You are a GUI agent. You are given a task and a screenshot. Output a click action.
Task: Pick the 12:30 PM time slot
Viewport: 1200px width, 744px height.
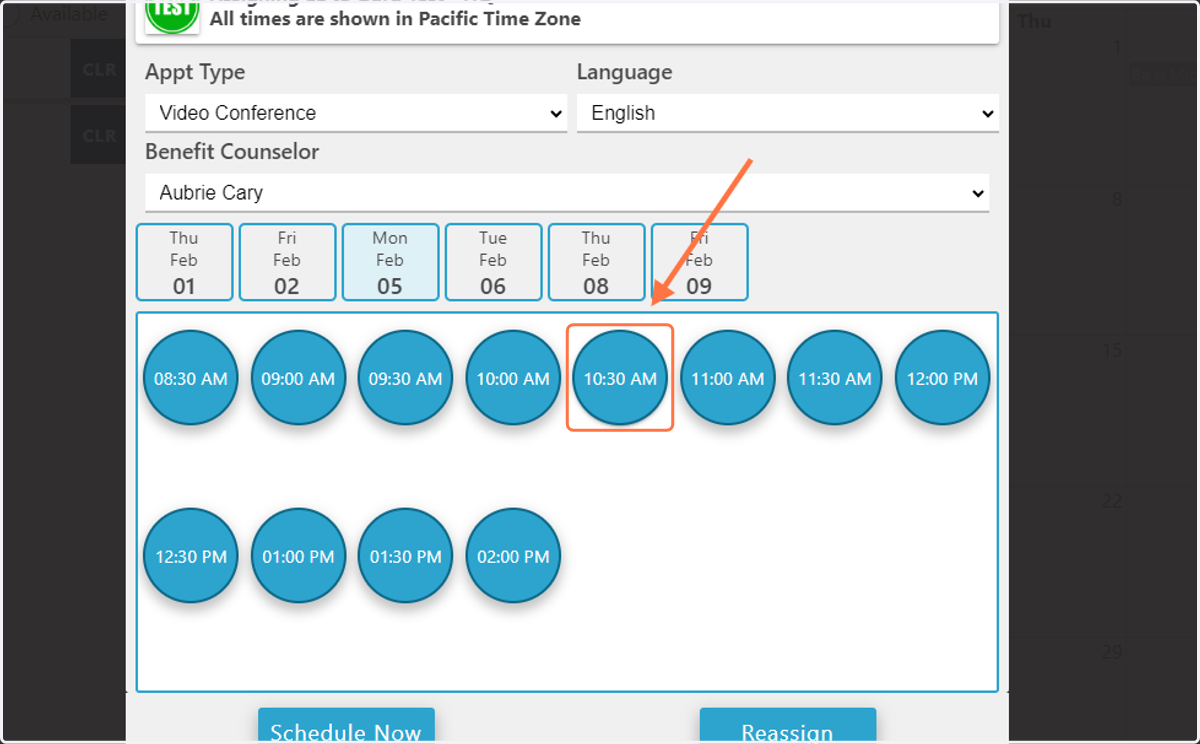click(191, 556)
